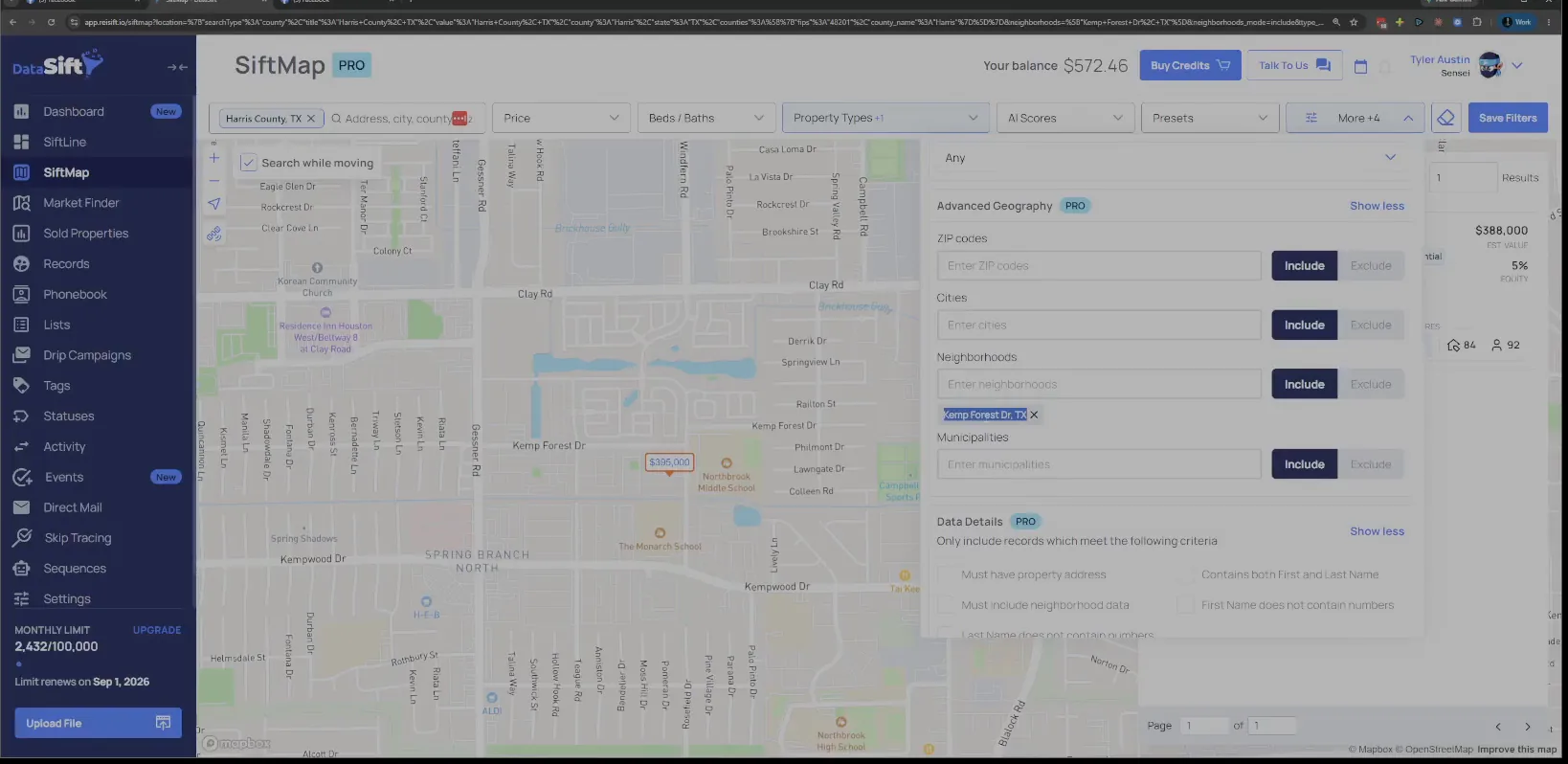Click the Phonebook icon in the sidebar

click(x=21, y=294)
